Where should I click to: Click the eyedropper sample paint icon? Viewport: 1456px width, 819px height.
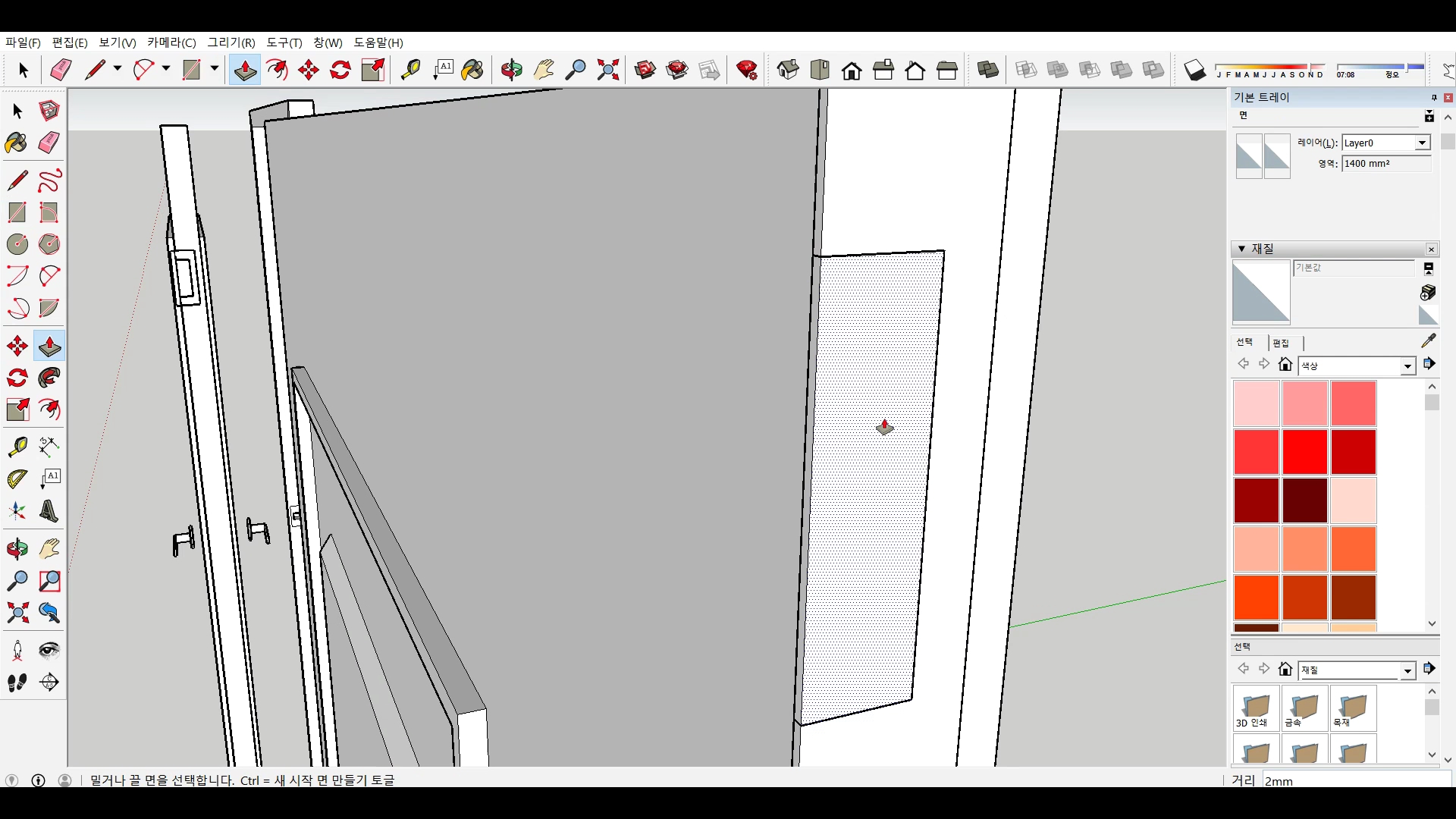tap(1428, 340)
